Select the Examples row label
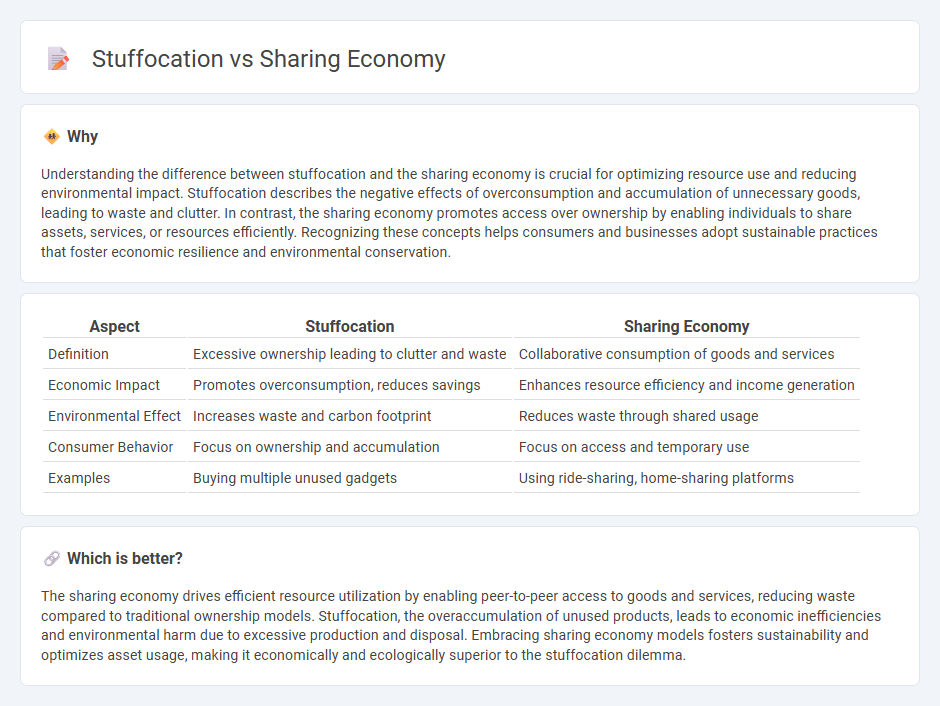Image resolution: width=940 pixels, height=706 pixels. 79,478
